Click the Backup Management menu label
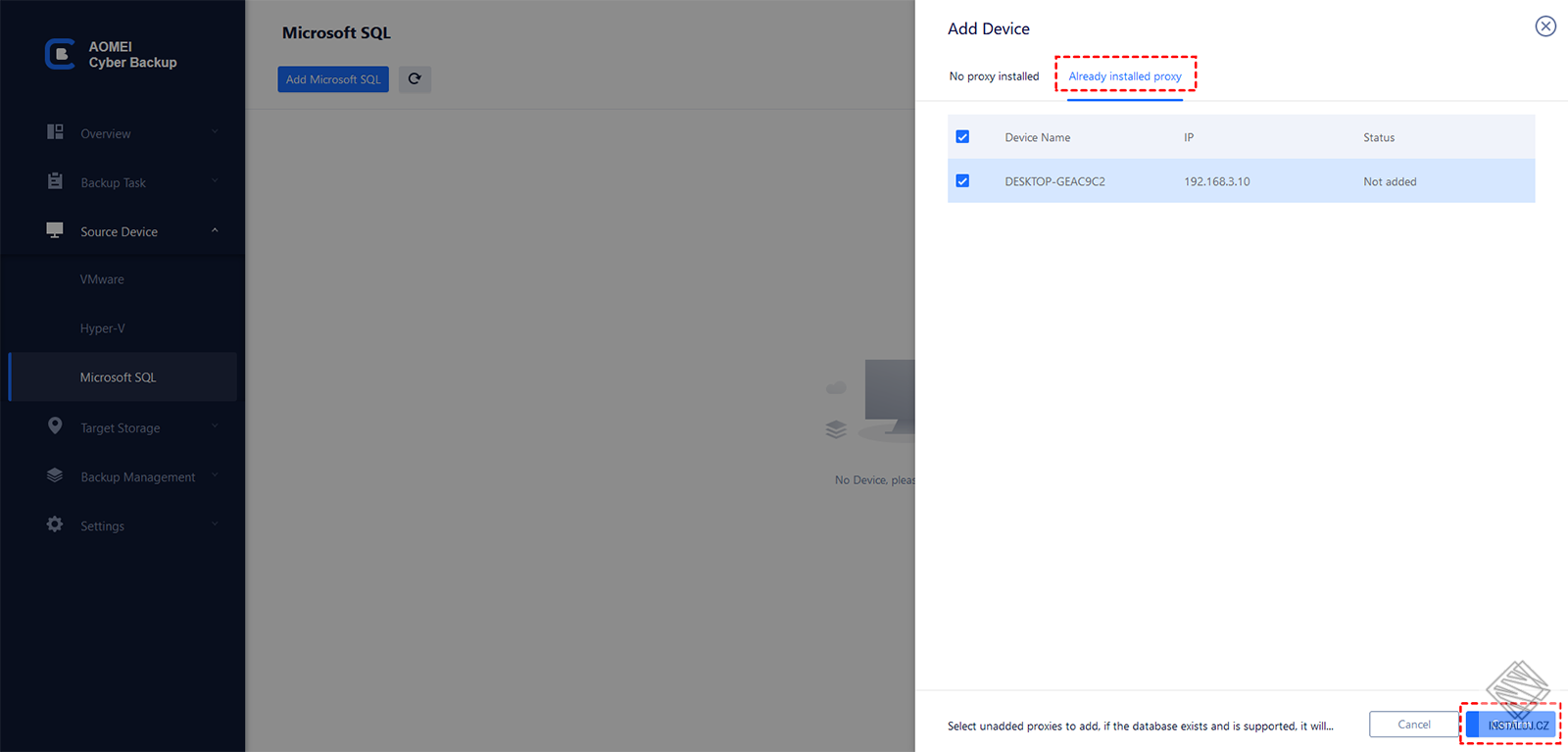This screenshot has height=752, width=1568. click(x=137, y=476)
